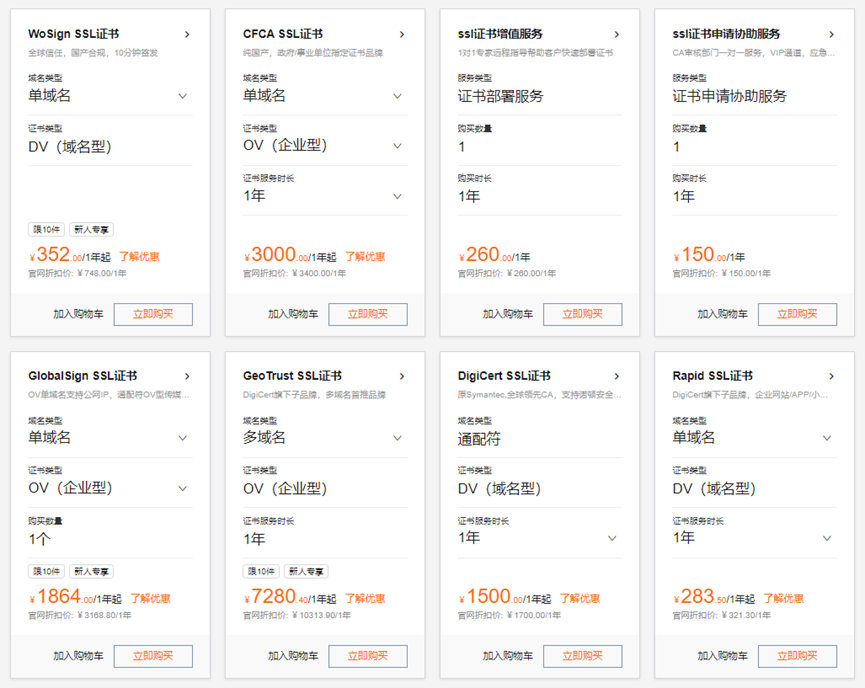Open the arrow icon next to CFCA SSL证书

pos(402,34)
